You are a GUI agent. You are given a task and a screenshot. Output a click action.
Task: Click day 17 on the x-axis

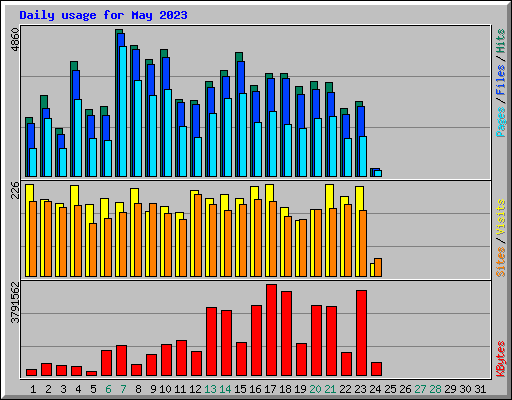coord(270,389)
